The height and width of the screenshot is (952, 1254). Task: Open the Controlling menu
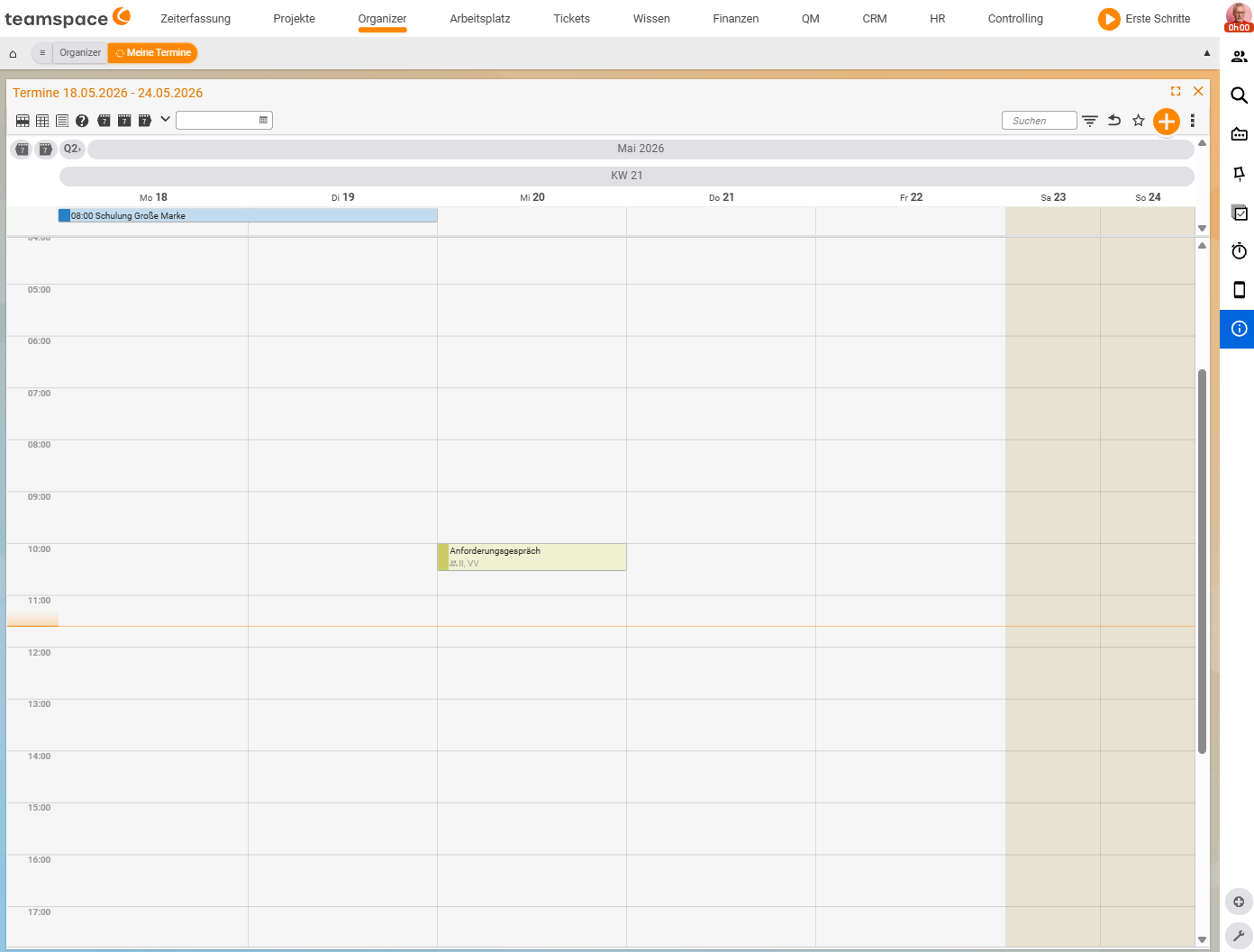click(x=1015, y=18)
